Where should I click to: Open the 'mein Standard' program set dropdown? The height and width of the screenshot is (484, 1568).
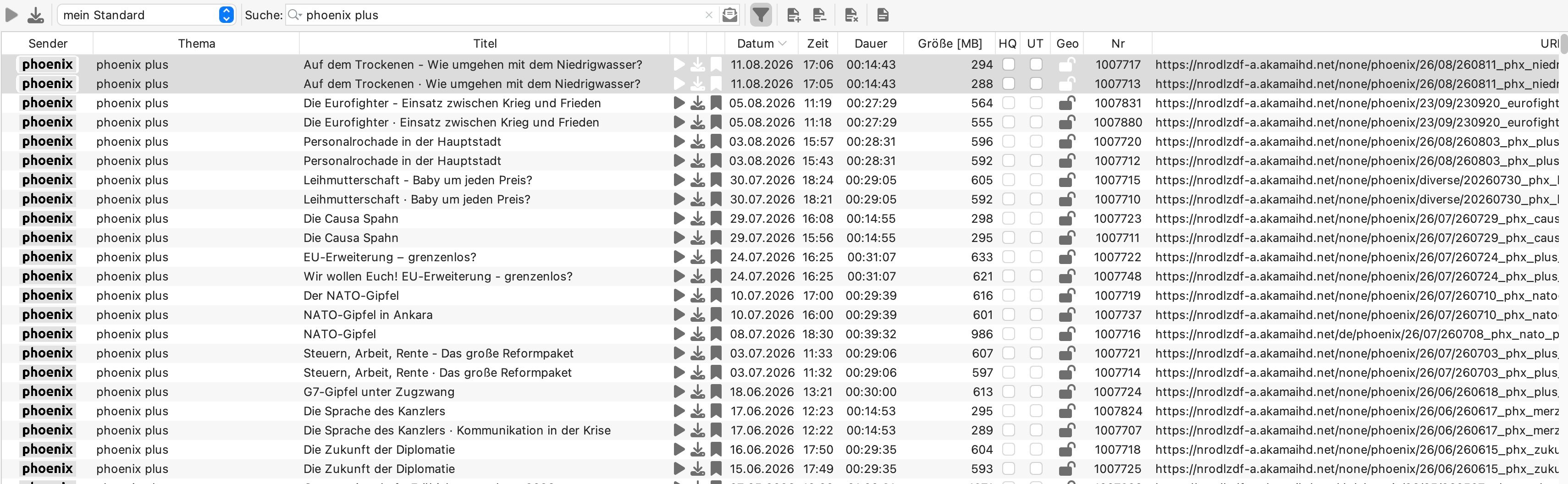146,15
